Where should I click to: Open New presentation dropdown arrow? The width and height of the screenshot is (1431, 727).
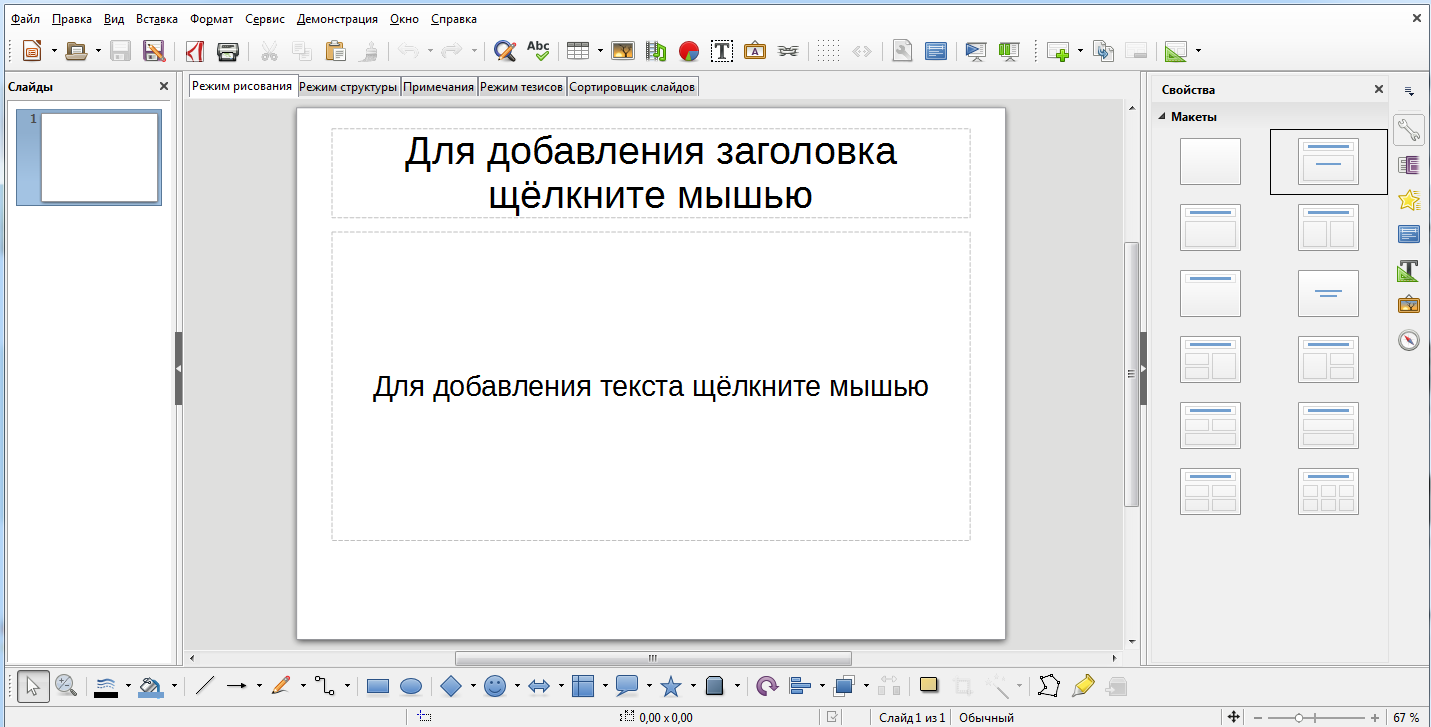point(54,51)
